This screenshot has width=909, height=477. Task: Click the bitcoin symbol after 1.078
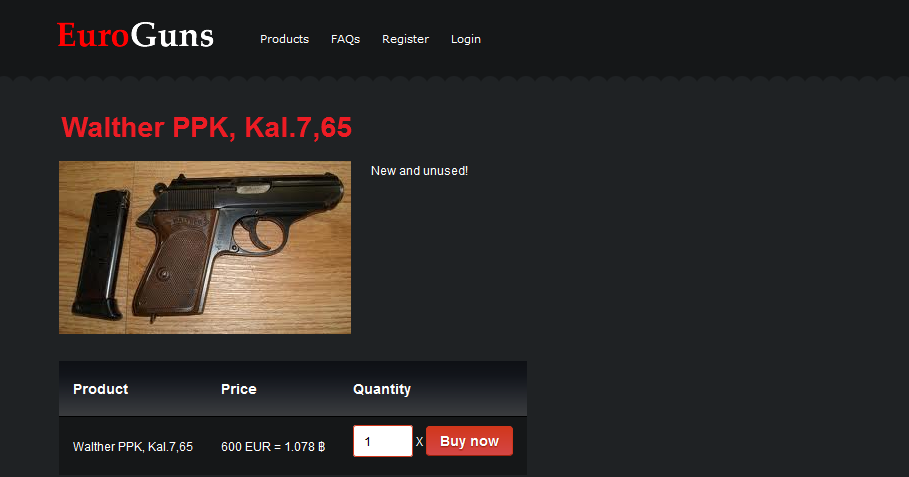[x=321, y=447]
